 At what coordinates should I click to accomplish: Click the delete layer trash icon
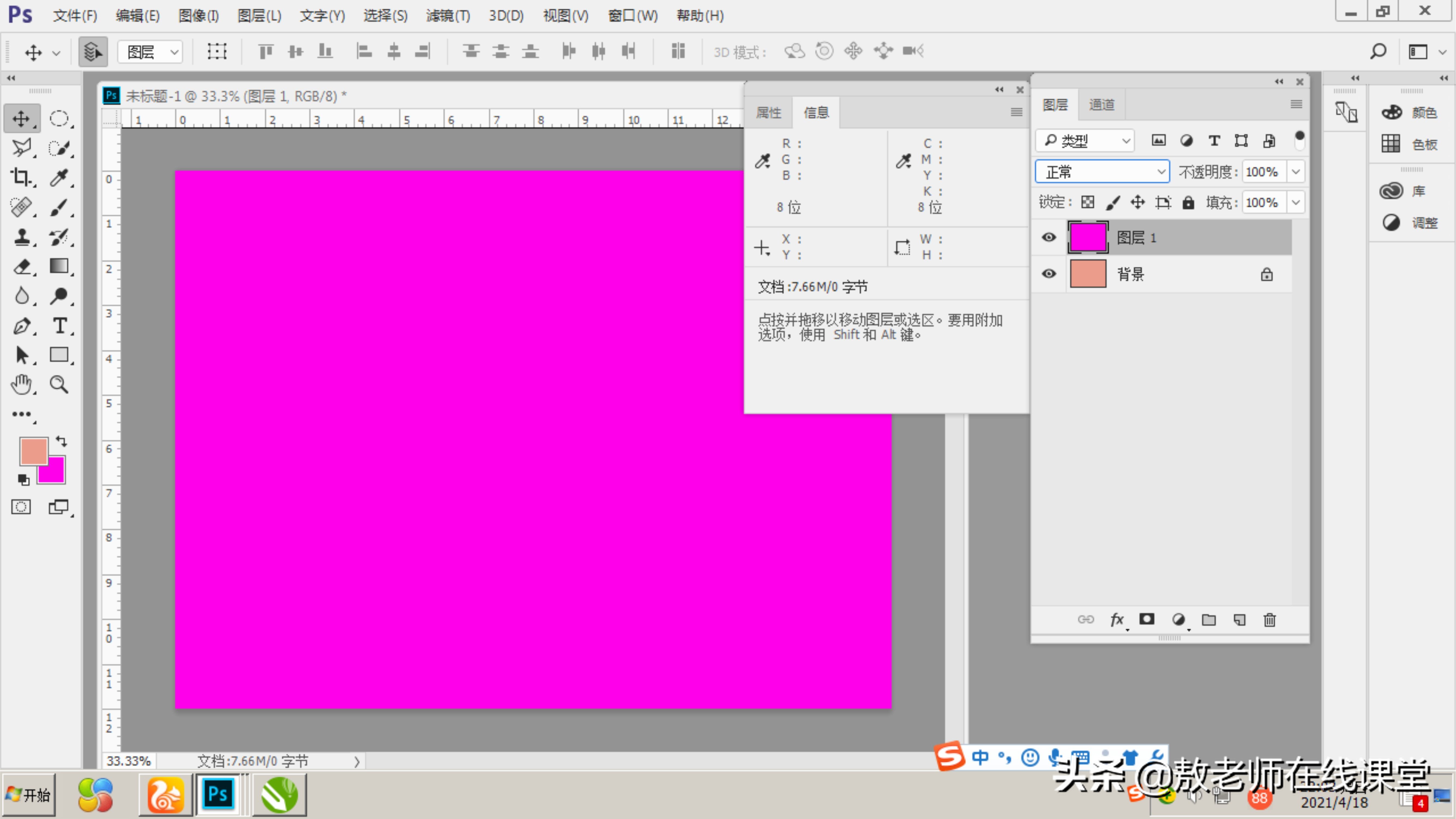pyautogui.click(x=1270, y=619)
